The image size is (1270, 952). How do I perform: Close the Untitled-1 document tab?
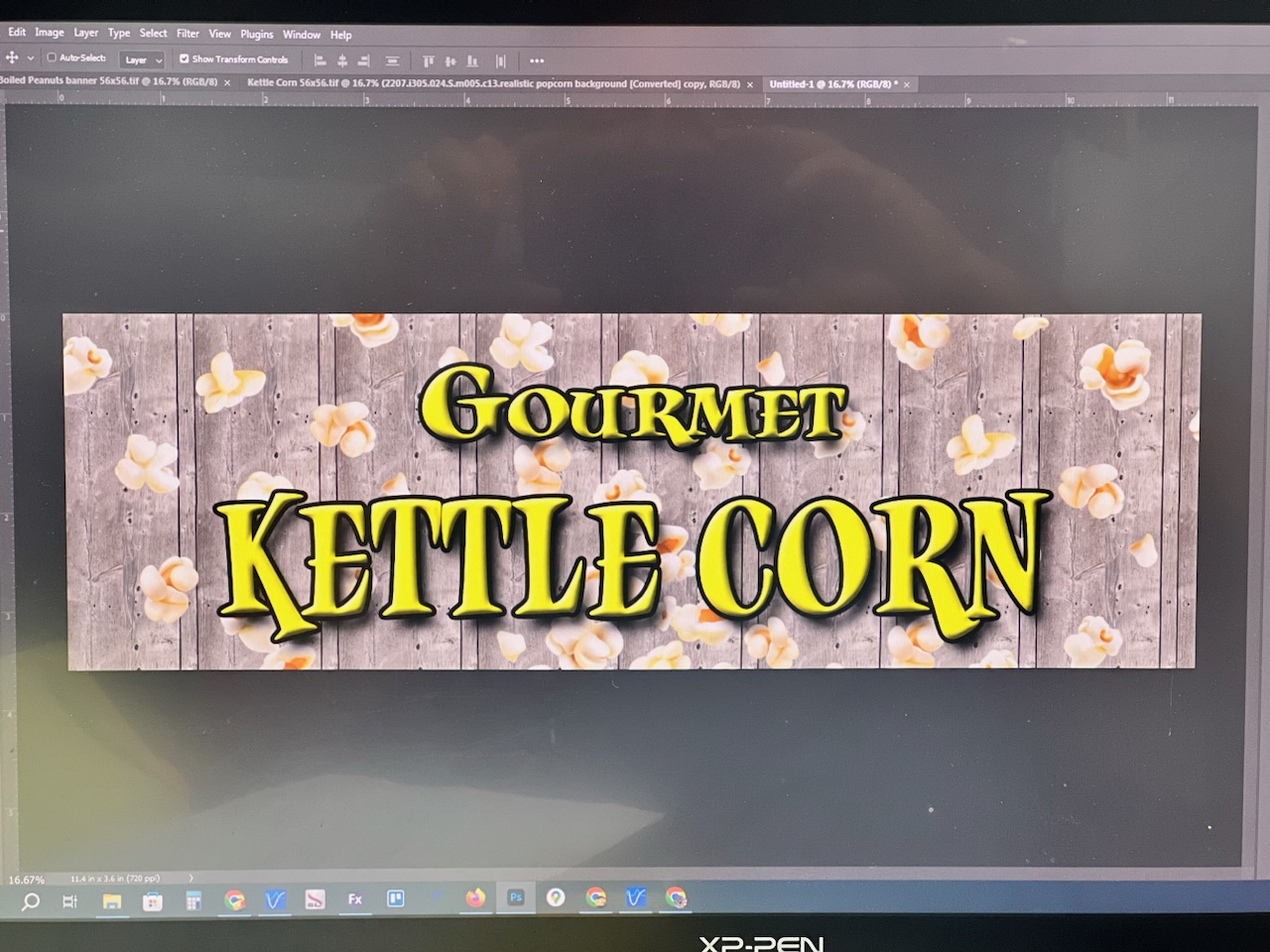(x=907, y=85)
